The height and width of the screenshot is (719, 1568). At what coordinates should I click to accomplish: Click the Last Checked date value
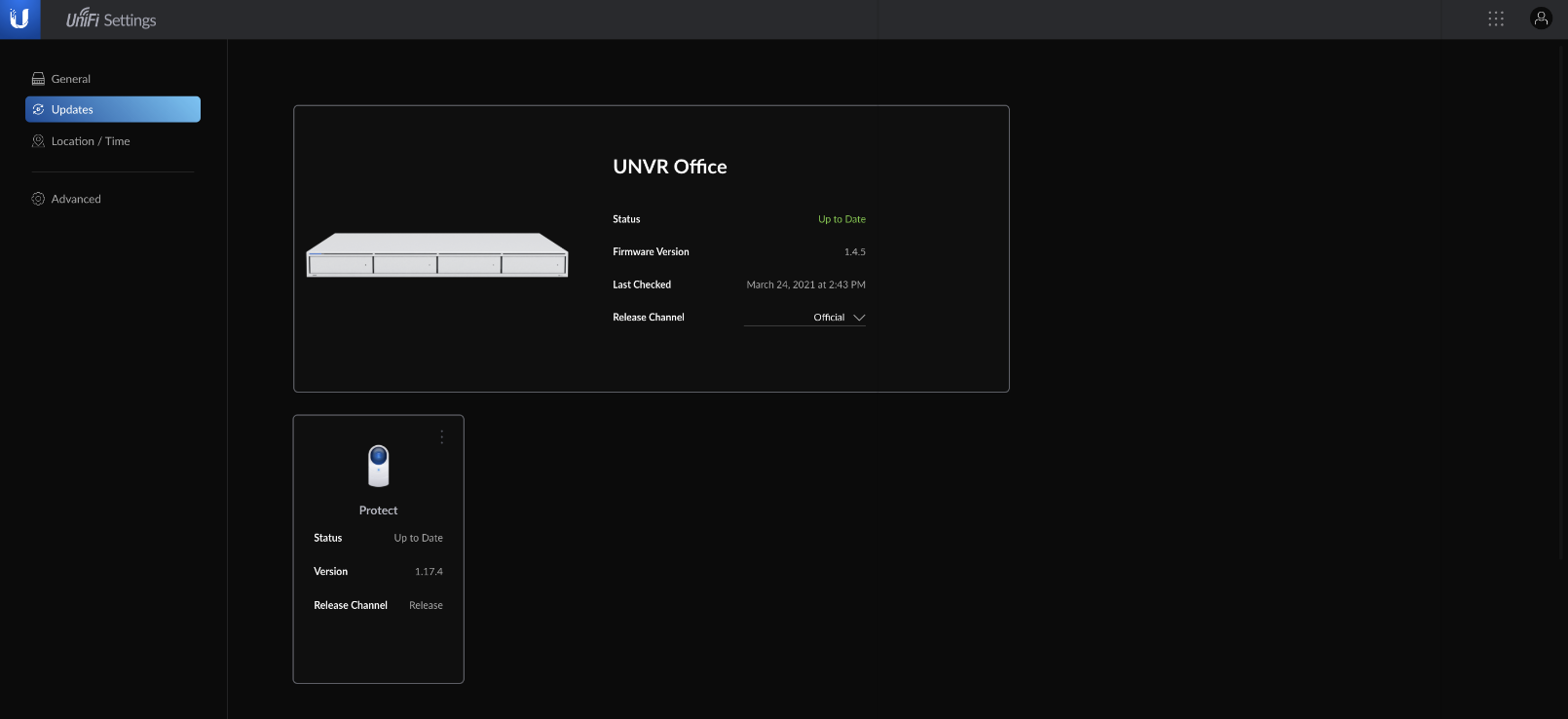point(806,284)
